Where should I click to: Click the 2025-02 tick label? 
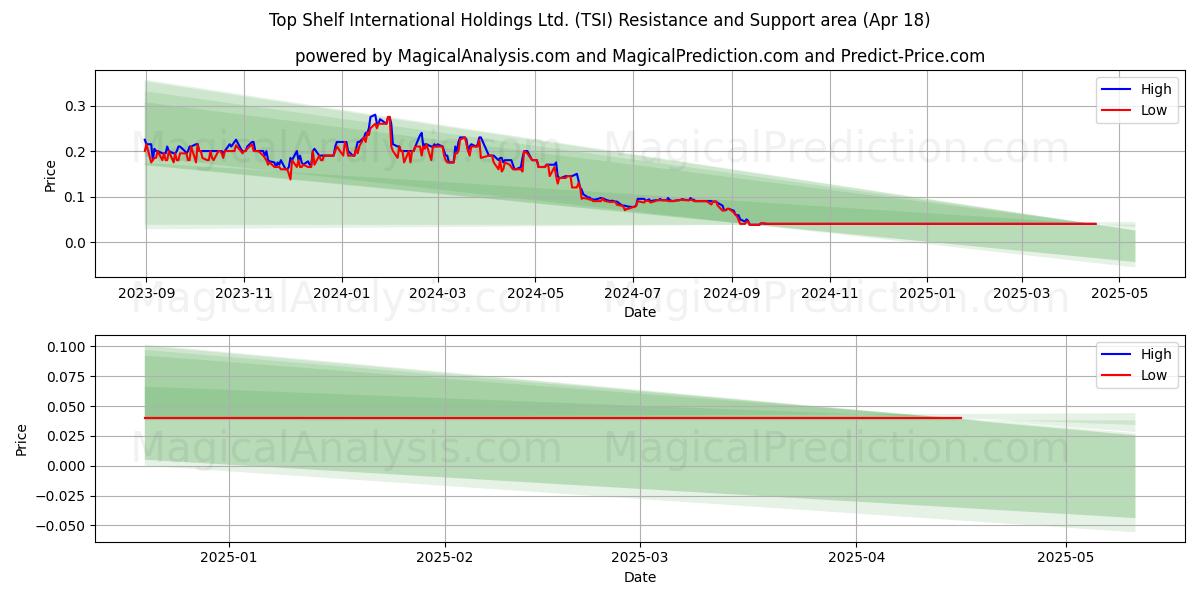(x=444, y=558)
